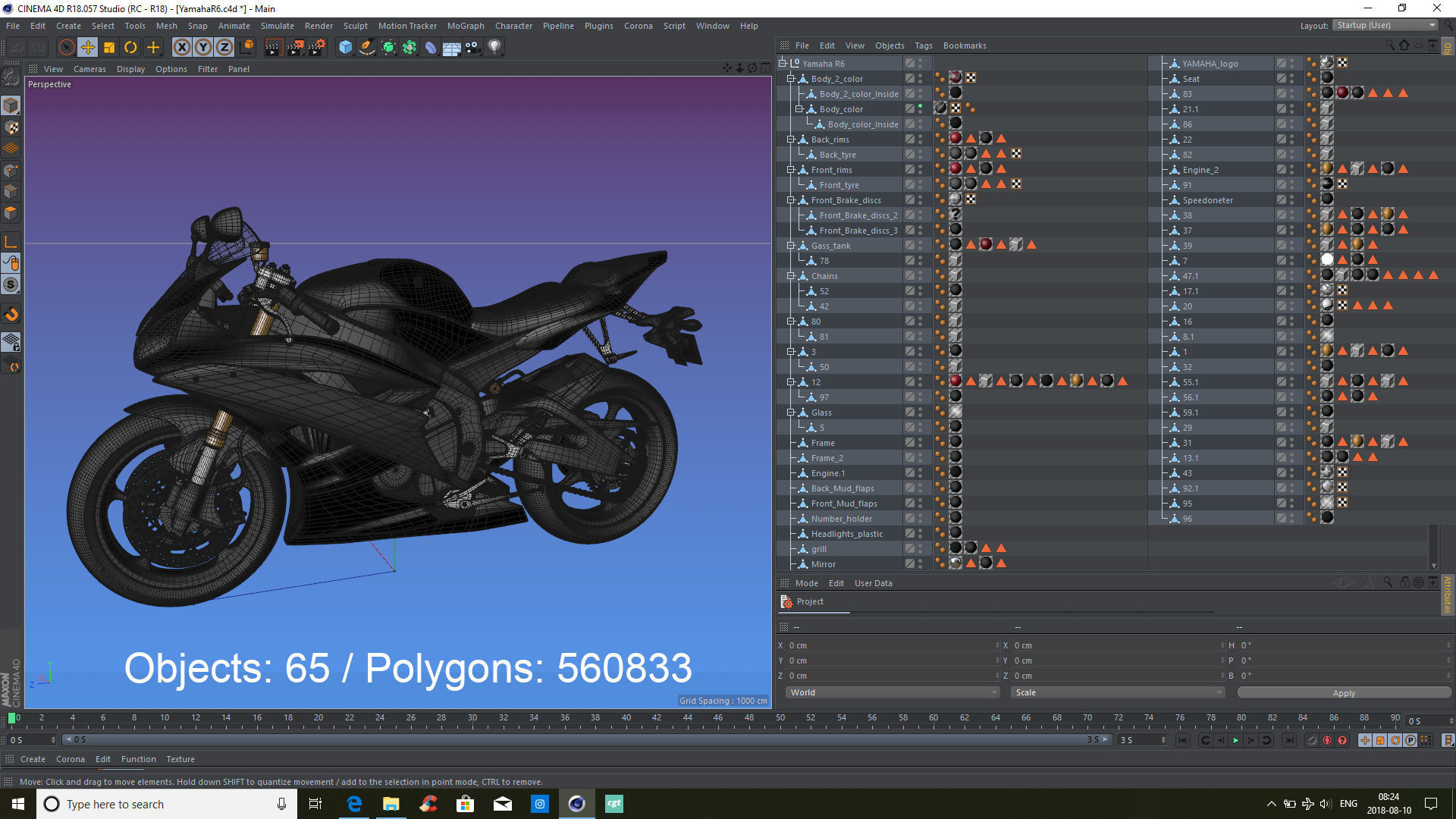This screenshot has width=1456, height=819.
Task: Click the coordinate system cube icon
Action: (x=247, y=47)
